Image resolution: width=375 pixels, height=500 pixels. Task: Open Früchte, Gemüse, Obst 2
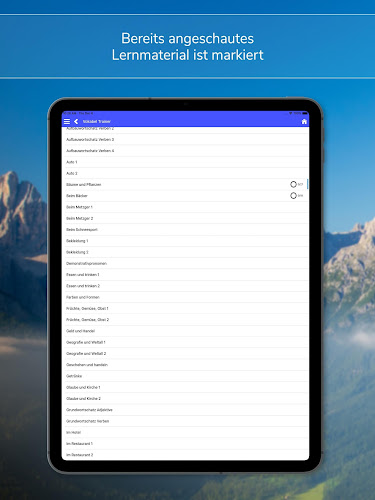point(185,320)
